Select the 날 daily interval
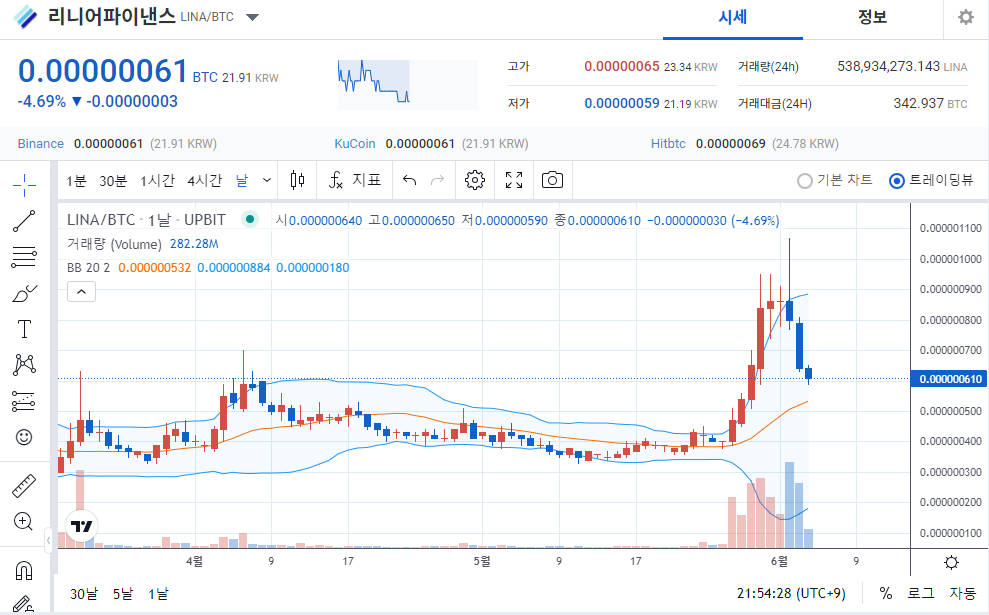 pyautogui.click(x=242, y=181)
